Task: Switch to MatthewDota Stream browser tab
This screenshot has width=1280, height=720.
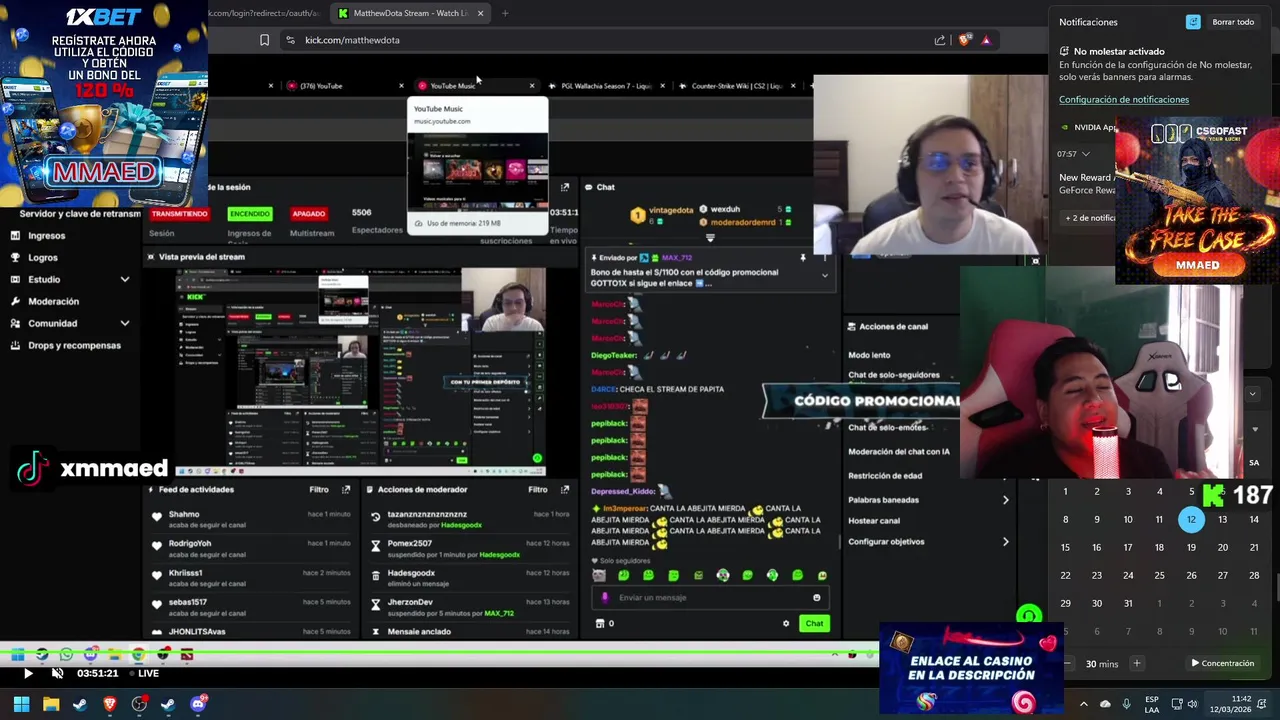Action: (x=410, y=13)
